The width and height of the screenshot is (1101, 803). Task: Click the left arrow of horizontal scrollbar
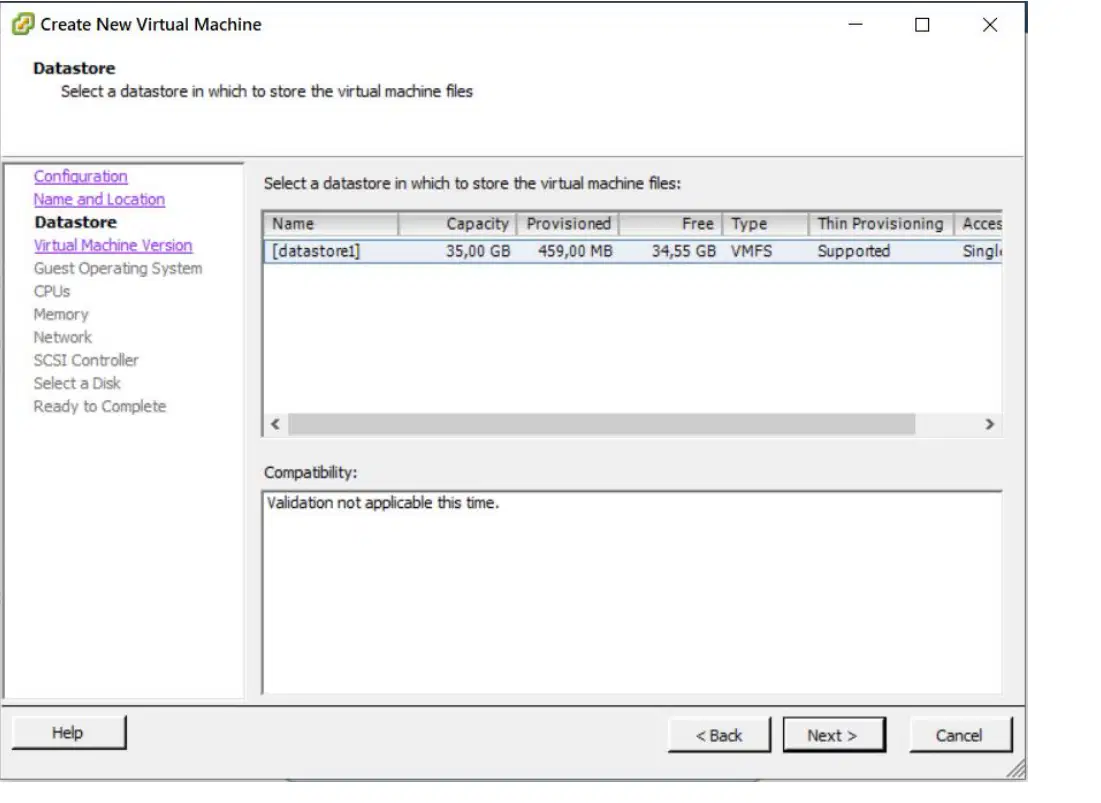275,424
